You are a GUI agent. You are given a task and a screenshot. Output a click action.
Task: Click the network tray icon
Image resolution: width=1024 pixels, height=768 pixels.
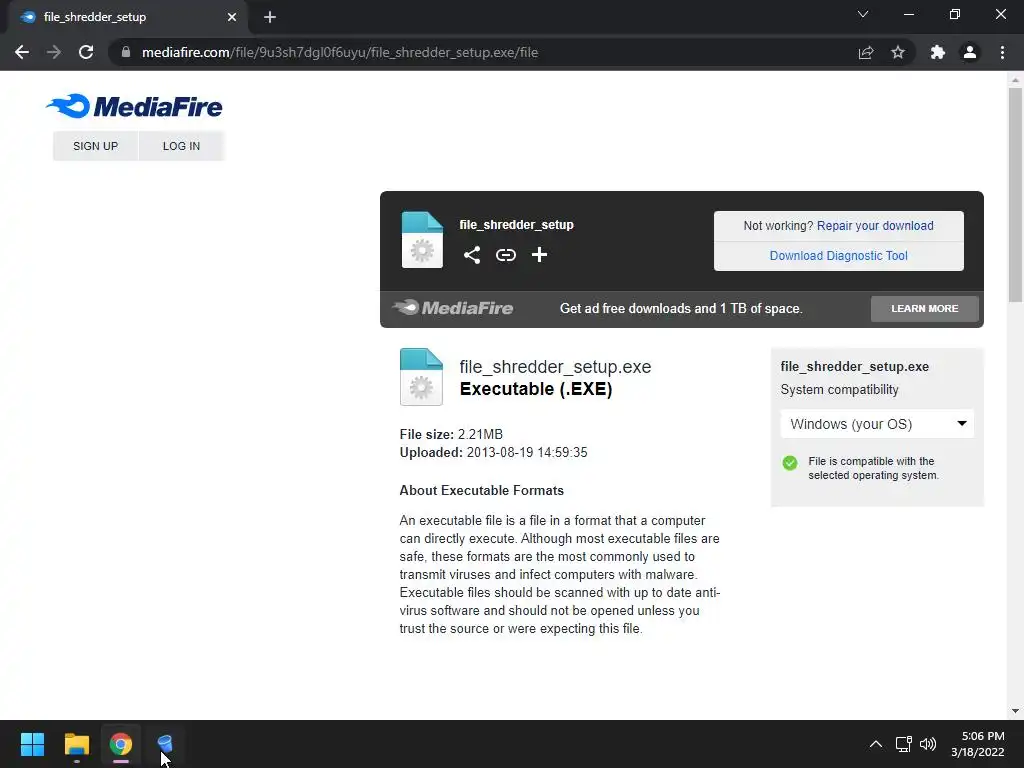(x=903, y=744)
